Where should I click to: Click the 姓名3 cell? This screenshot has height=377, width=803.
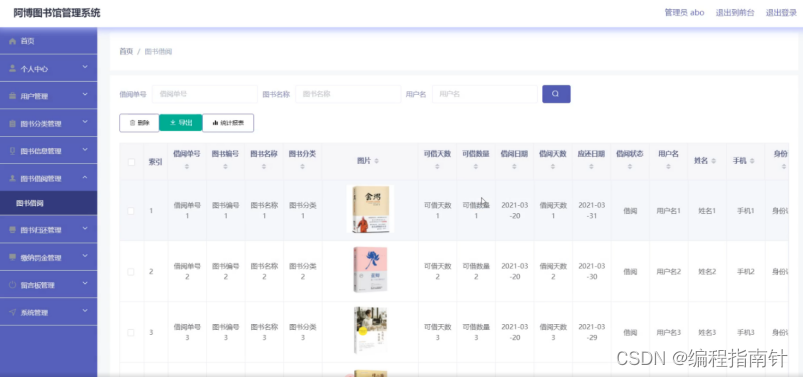[x=707, y=333]
